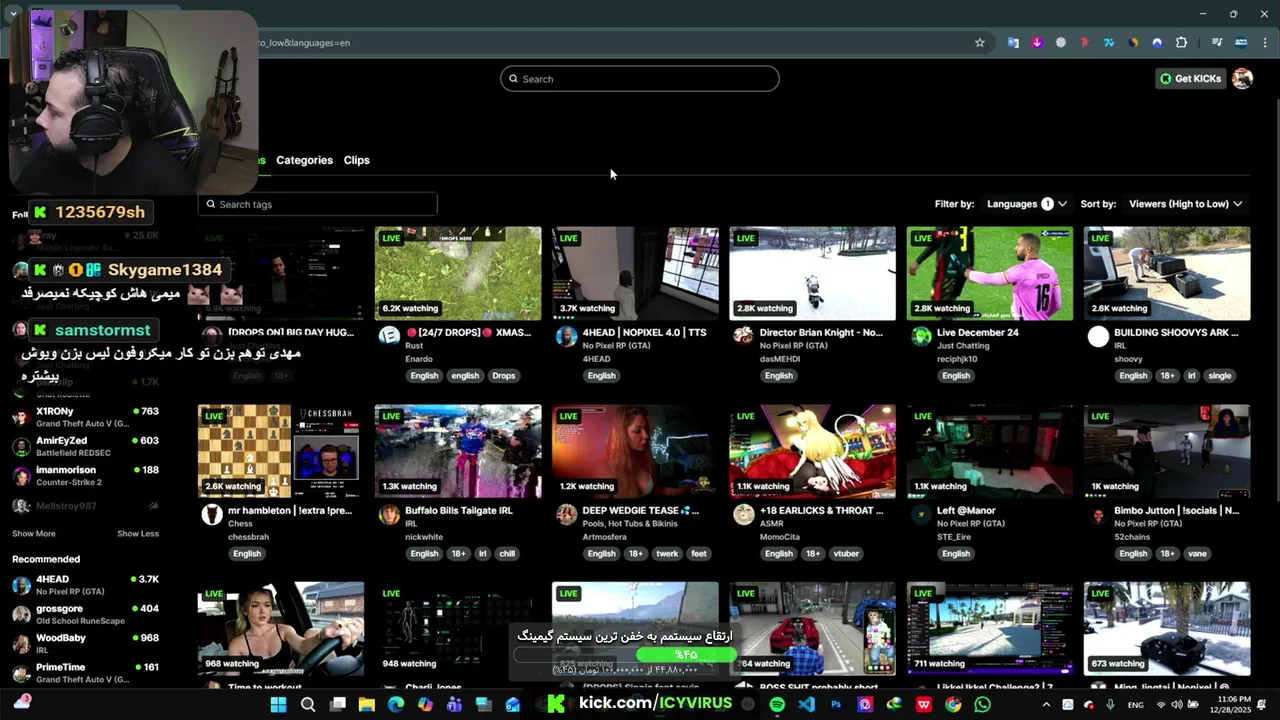Show hidden system tray icons
1280x720 pixels.
[1046, 705]
